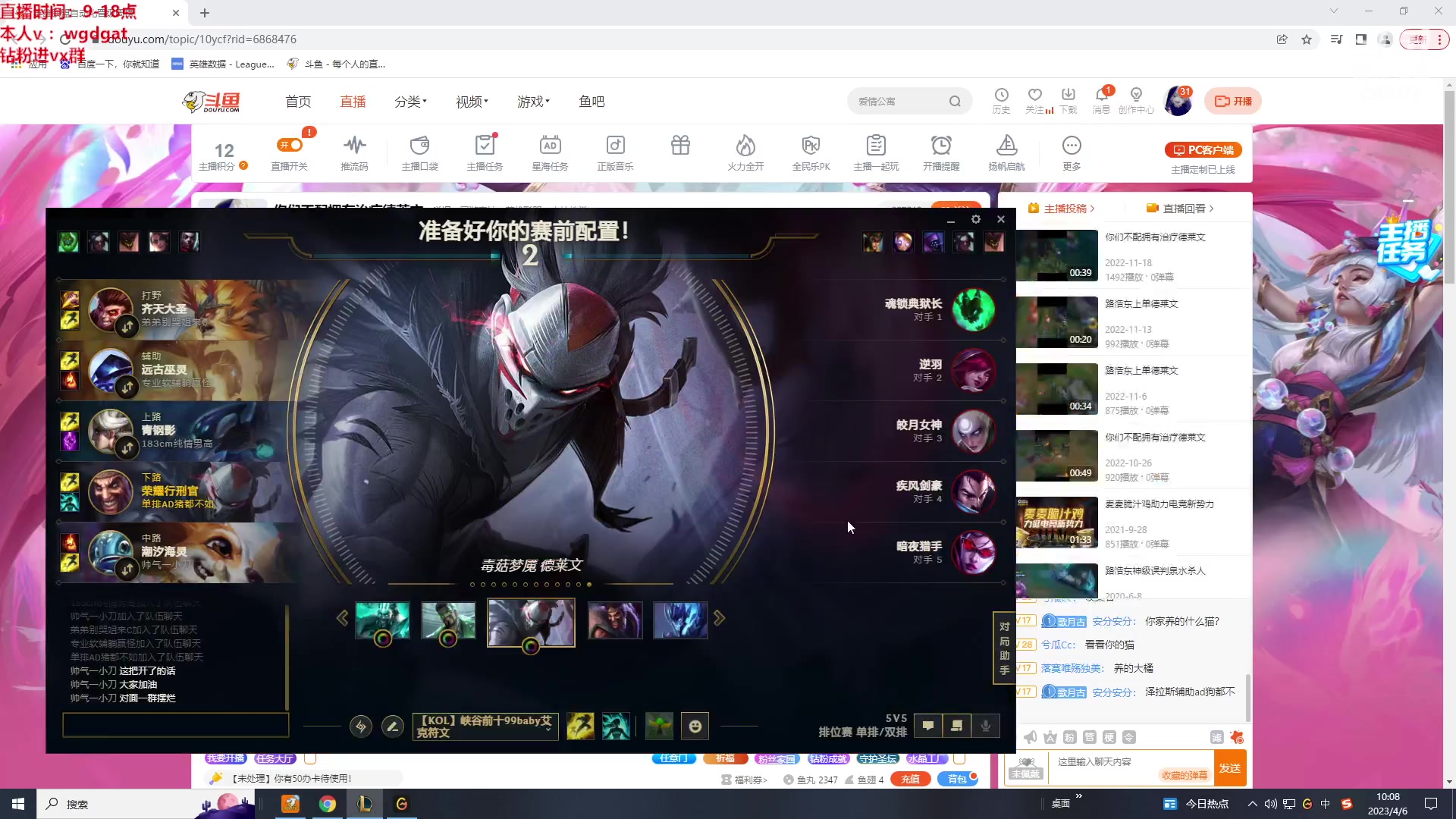
Task: Select the Draven skin thumbnail
Action: tap(615, 620)
